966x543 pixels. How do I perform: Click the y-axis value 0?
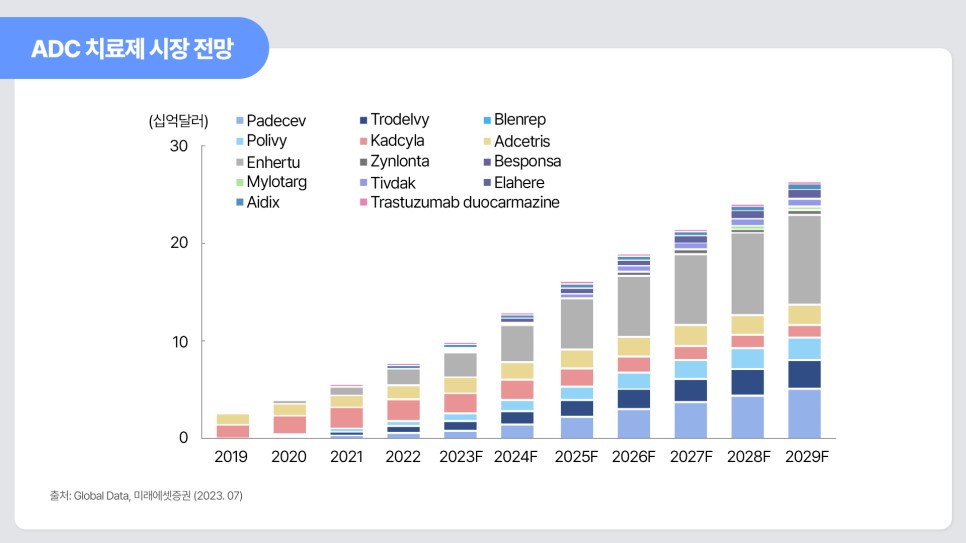coord(183,438)
